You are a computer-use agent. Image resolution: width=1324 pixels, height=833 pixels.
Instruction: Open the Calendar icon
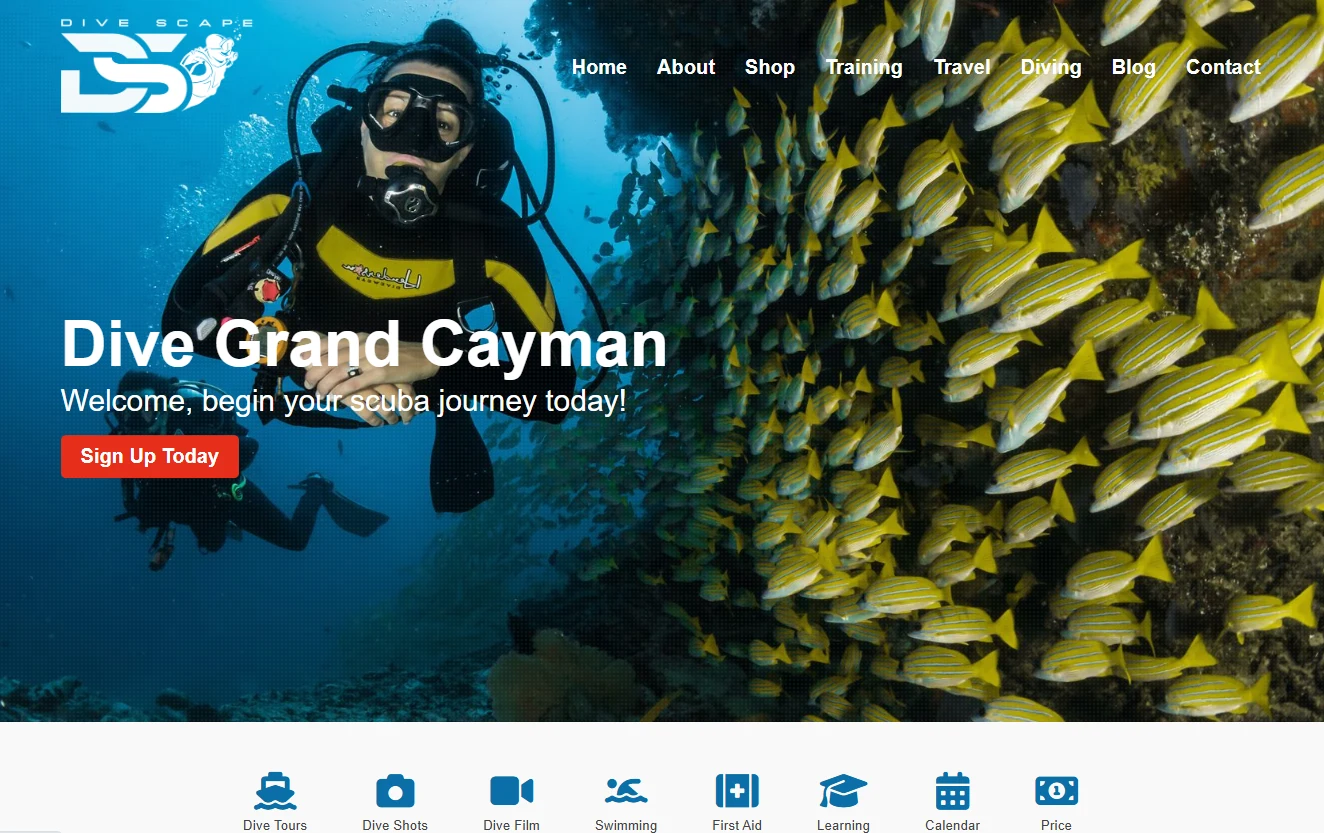pos(952,791)
